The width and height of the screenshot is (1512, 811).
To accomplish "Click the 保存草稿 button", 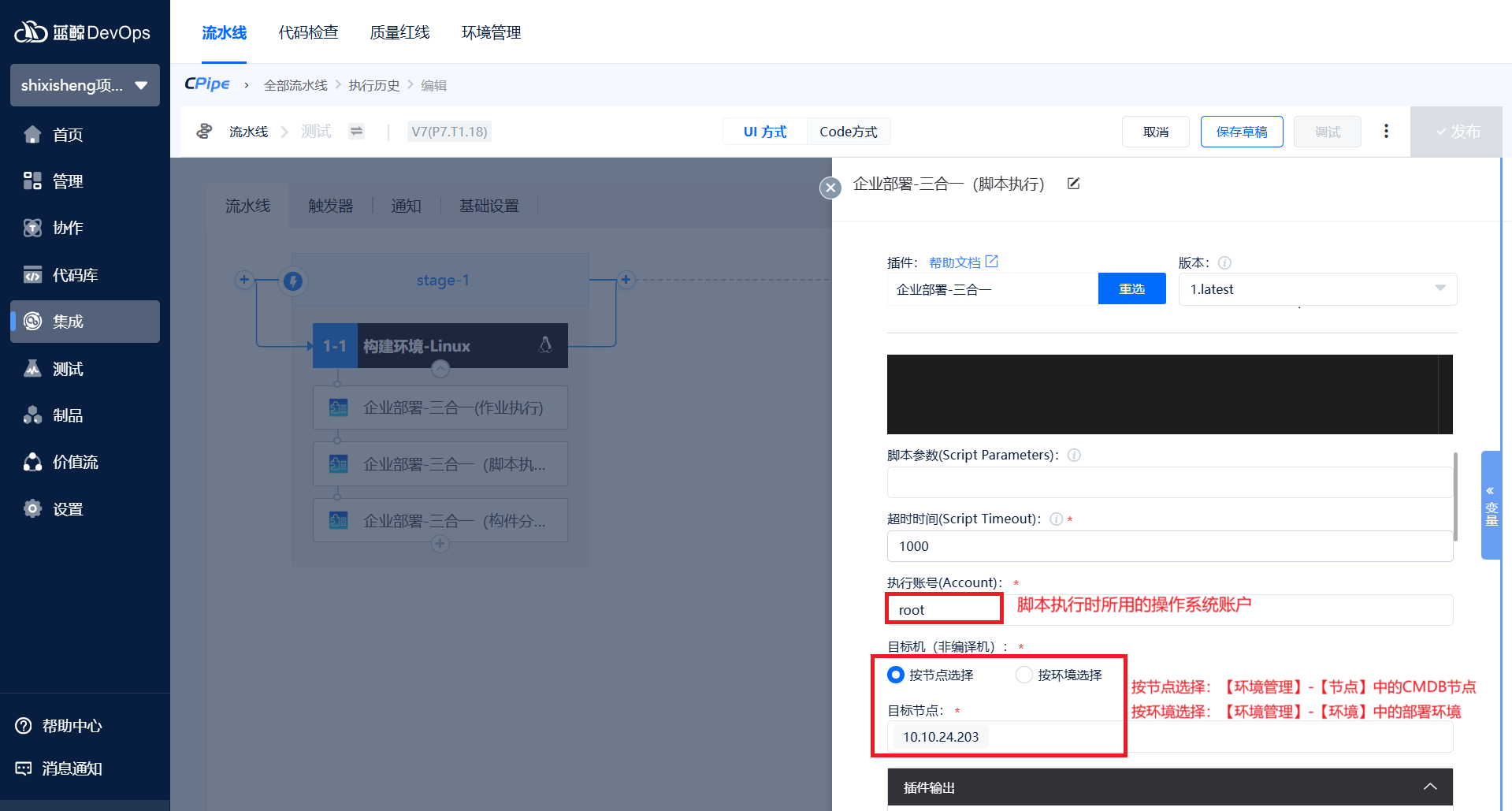I will tap(1241, 132).
